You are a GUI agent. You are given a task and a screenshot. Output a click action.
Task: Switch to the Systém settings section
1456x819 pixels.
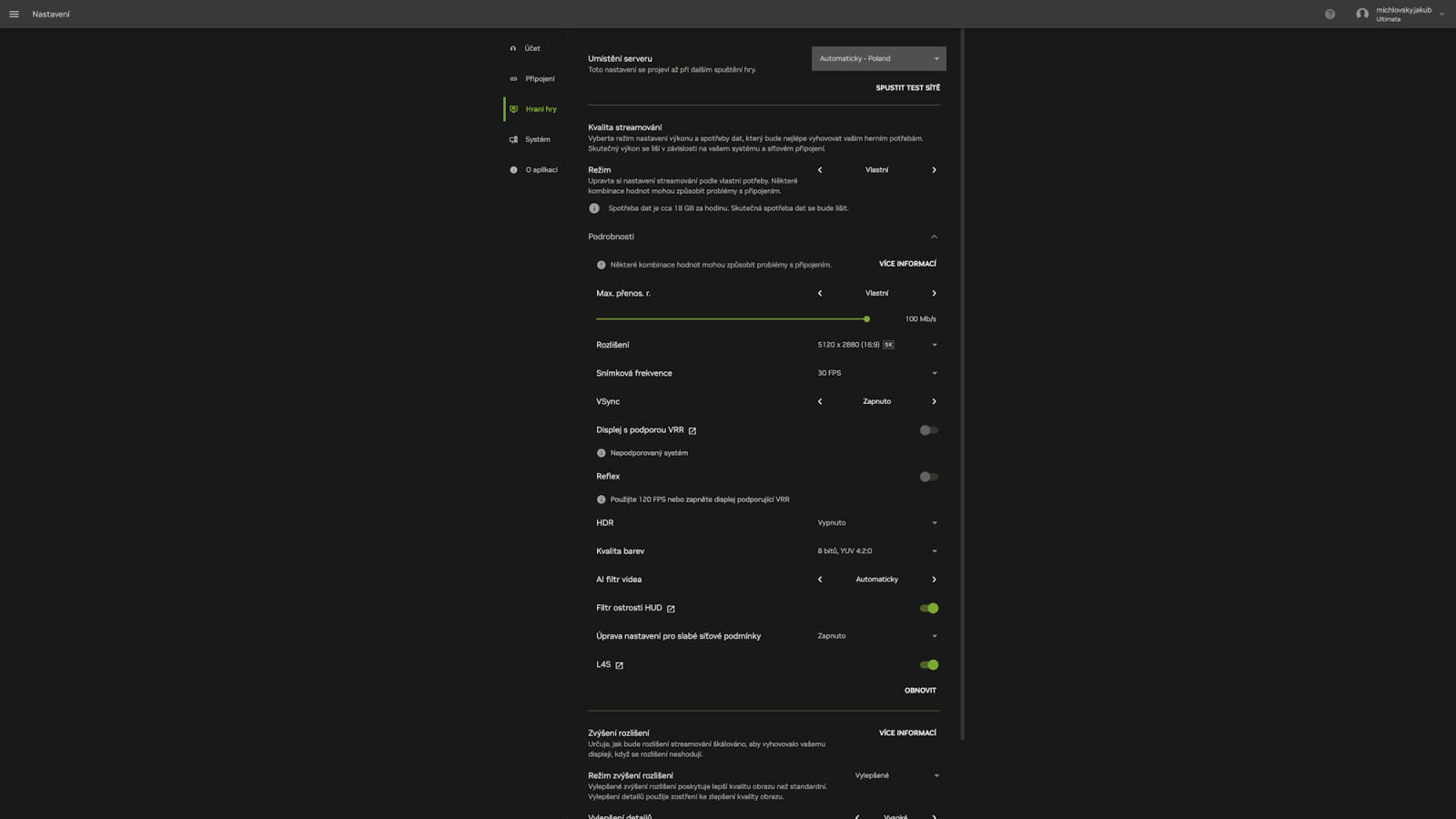[537, 139]
